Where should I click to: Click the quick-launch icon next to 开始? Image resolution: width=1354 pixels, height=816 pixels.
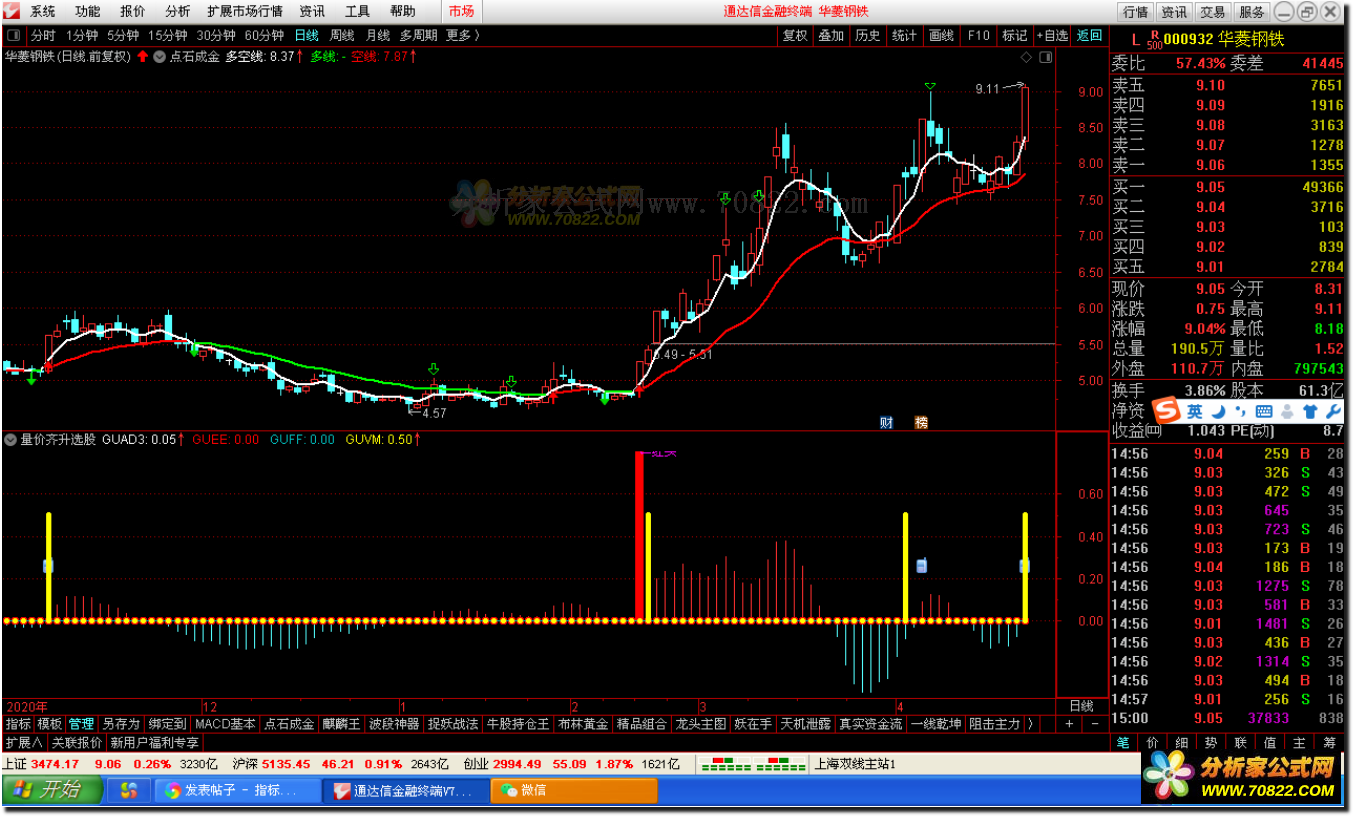pyautogui.click(x=129, y=790)
